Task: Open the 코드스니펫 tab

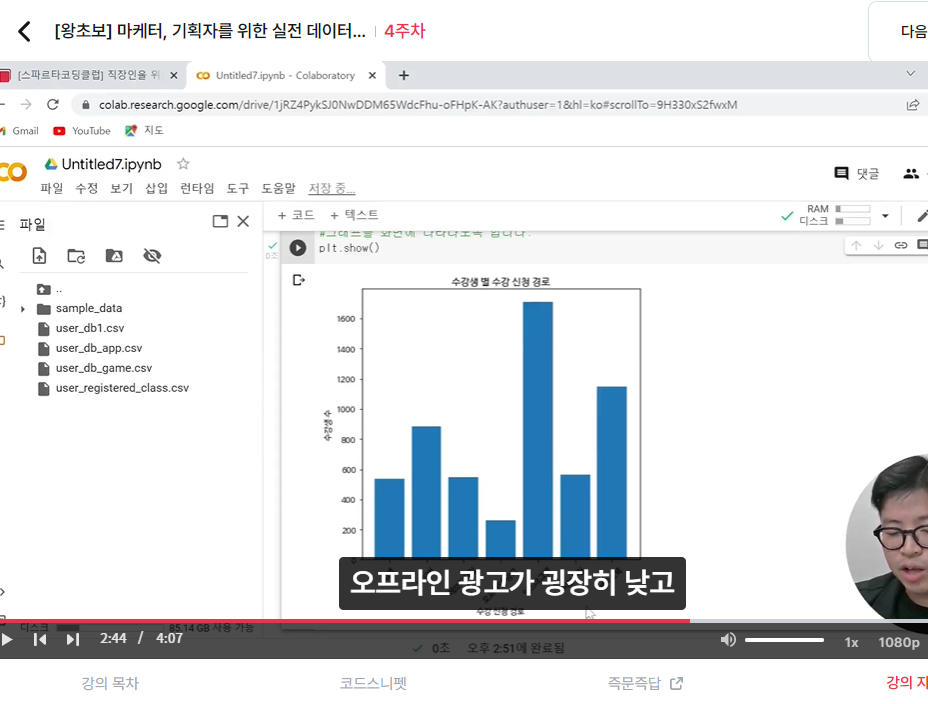Action: (x=373, y=683)
